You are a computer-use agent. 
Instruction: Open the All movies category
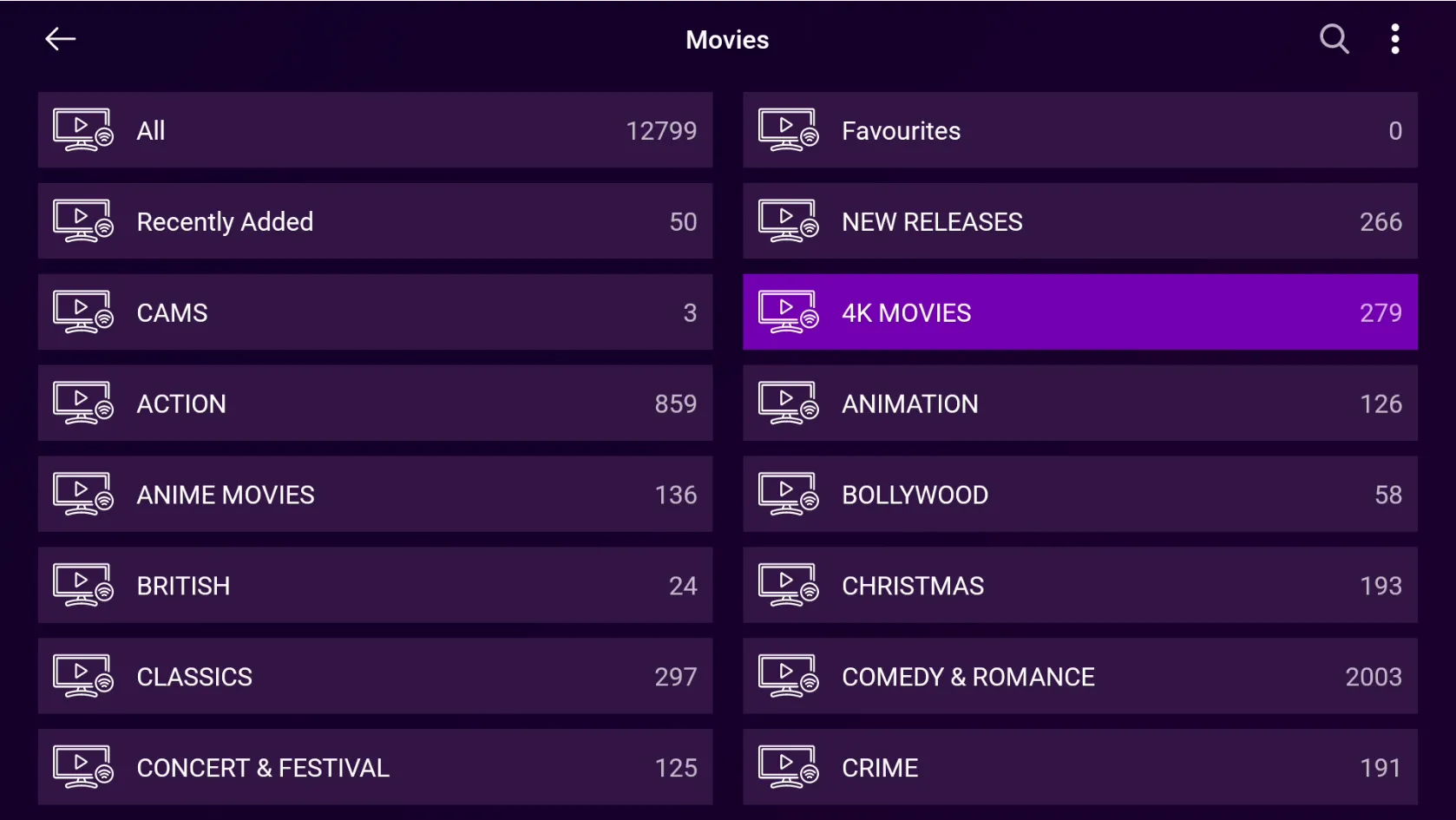click(375, 130)
